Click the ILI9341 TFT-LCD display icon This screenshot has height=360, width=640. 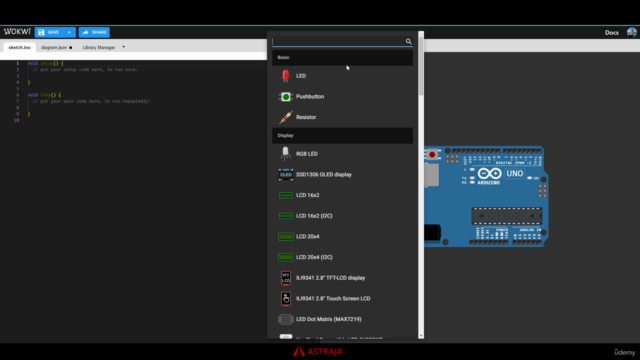(x=286, y=278)
